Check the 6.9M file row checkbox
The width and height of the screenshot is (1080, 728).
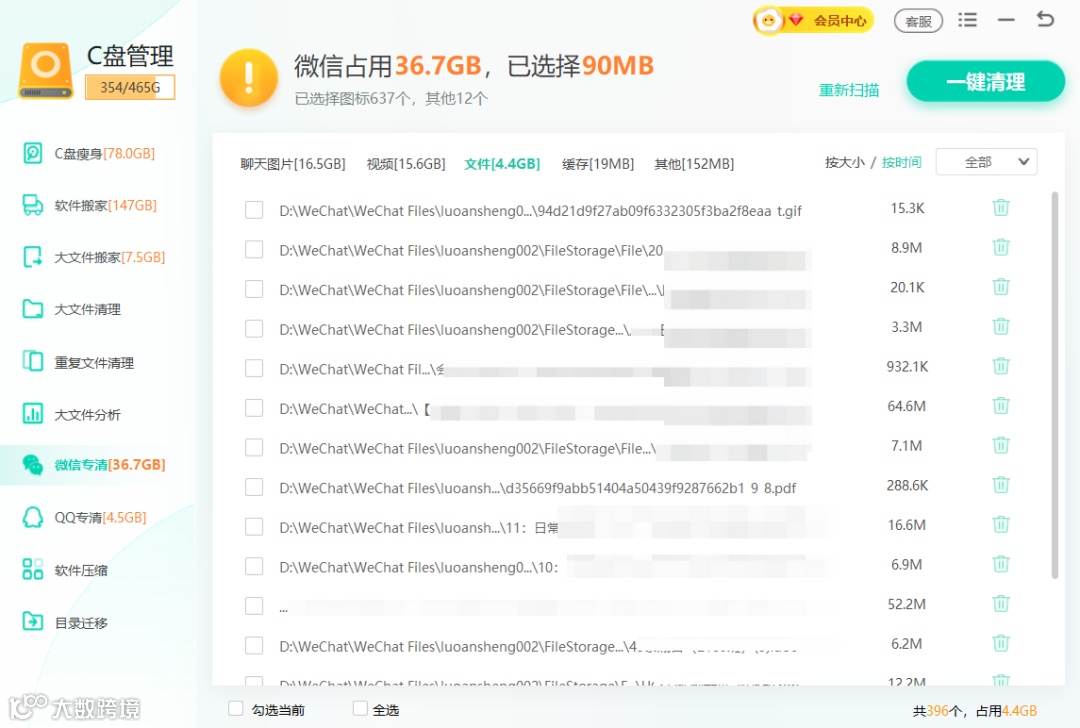click(x=254, y=567)
